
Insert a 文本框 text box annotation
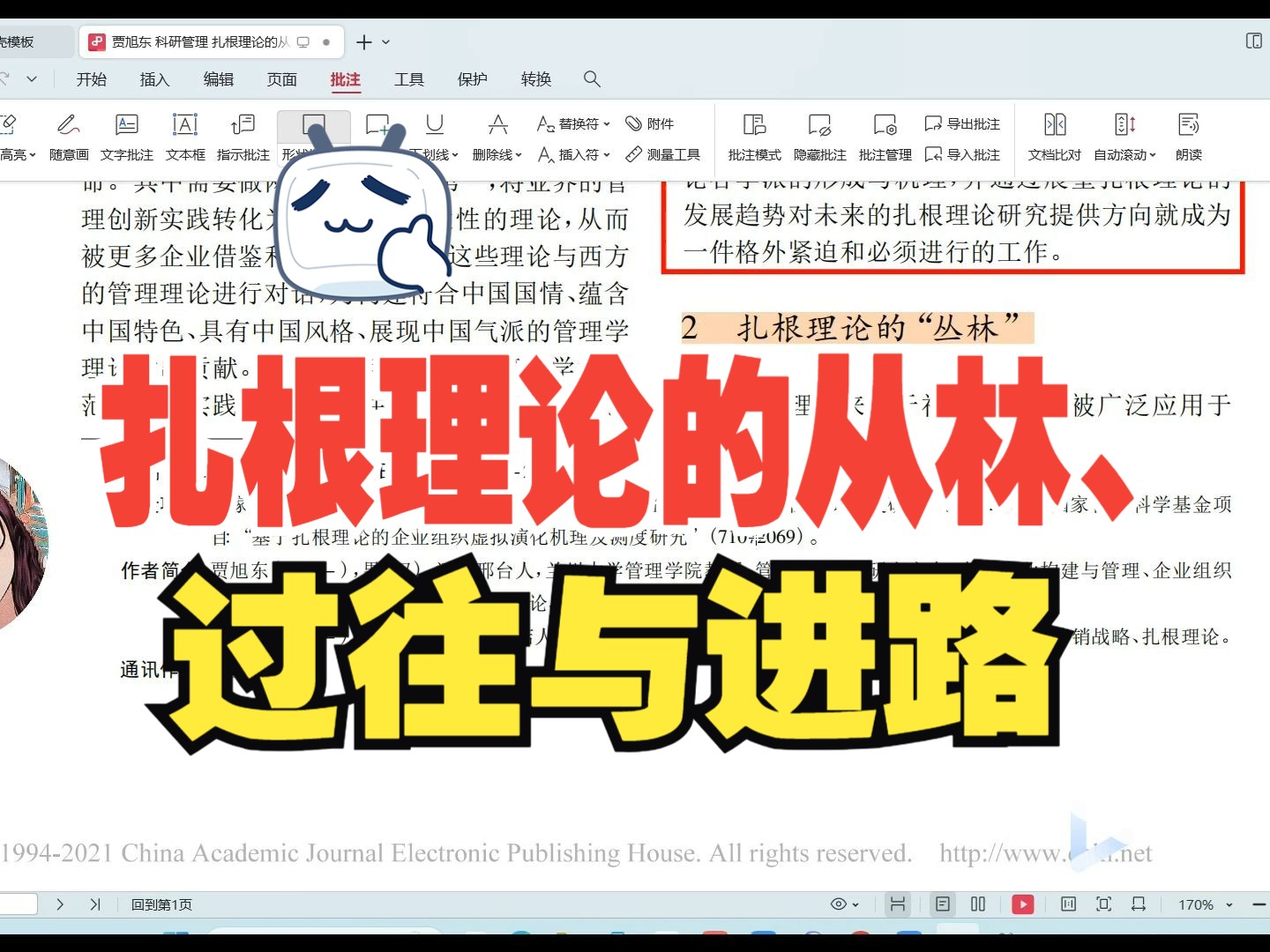point(184,137)
